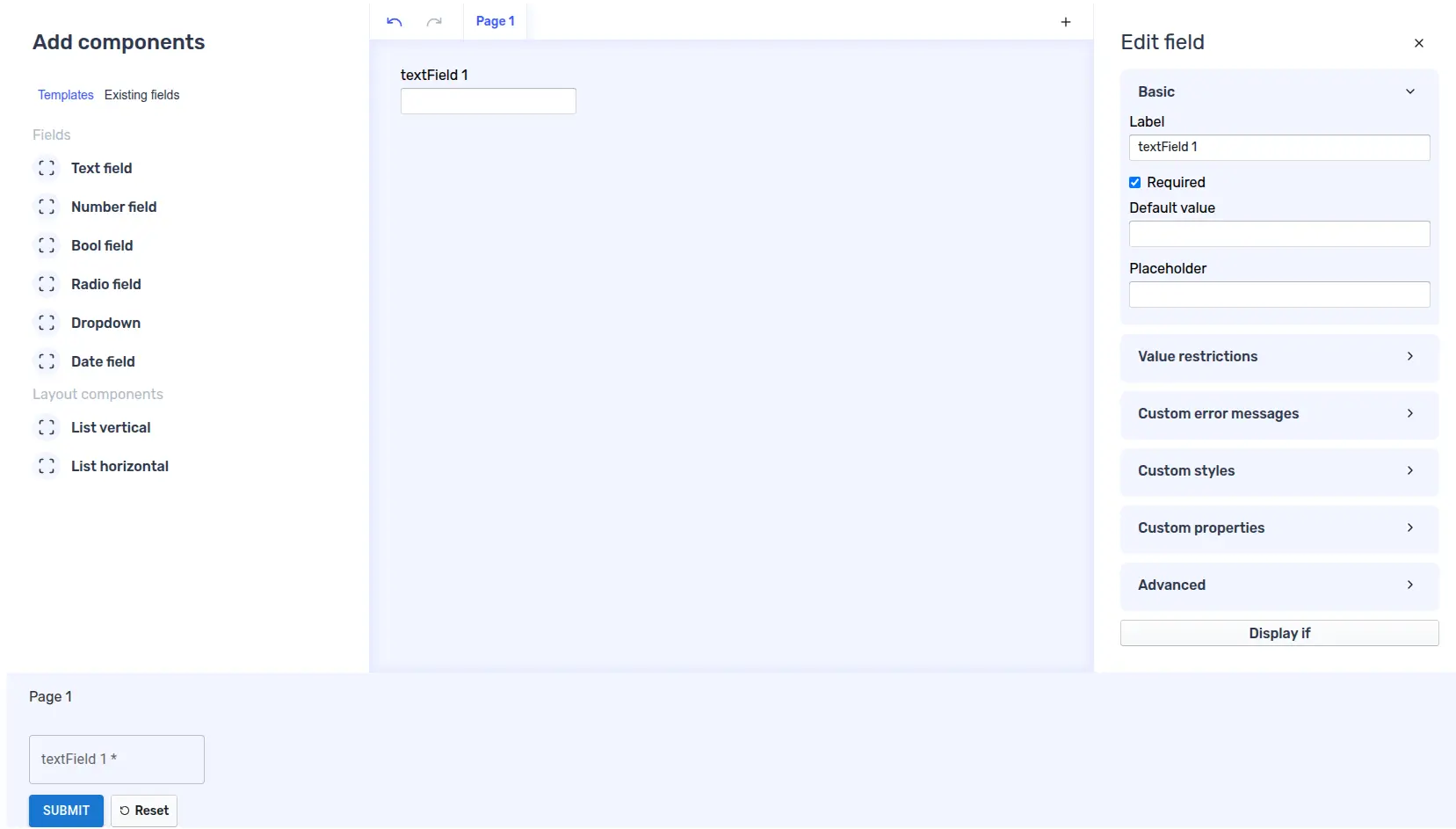Click the Dropdown component icon
1456x829 pixels.
[47, 323]
